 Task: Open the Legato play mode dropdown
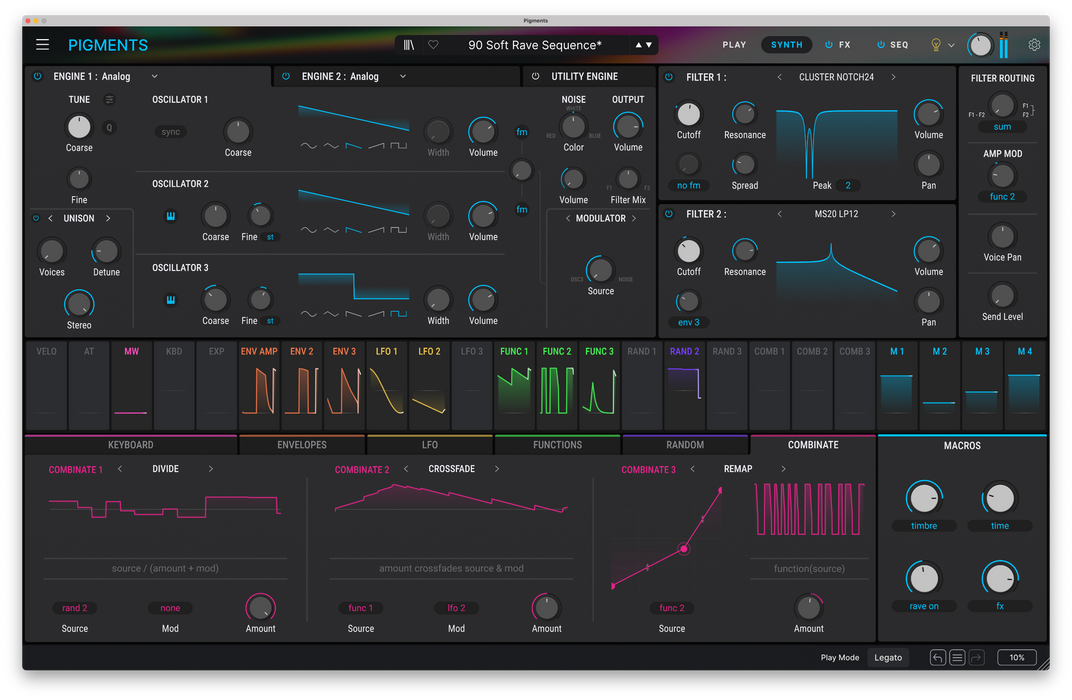click(888, 657)
